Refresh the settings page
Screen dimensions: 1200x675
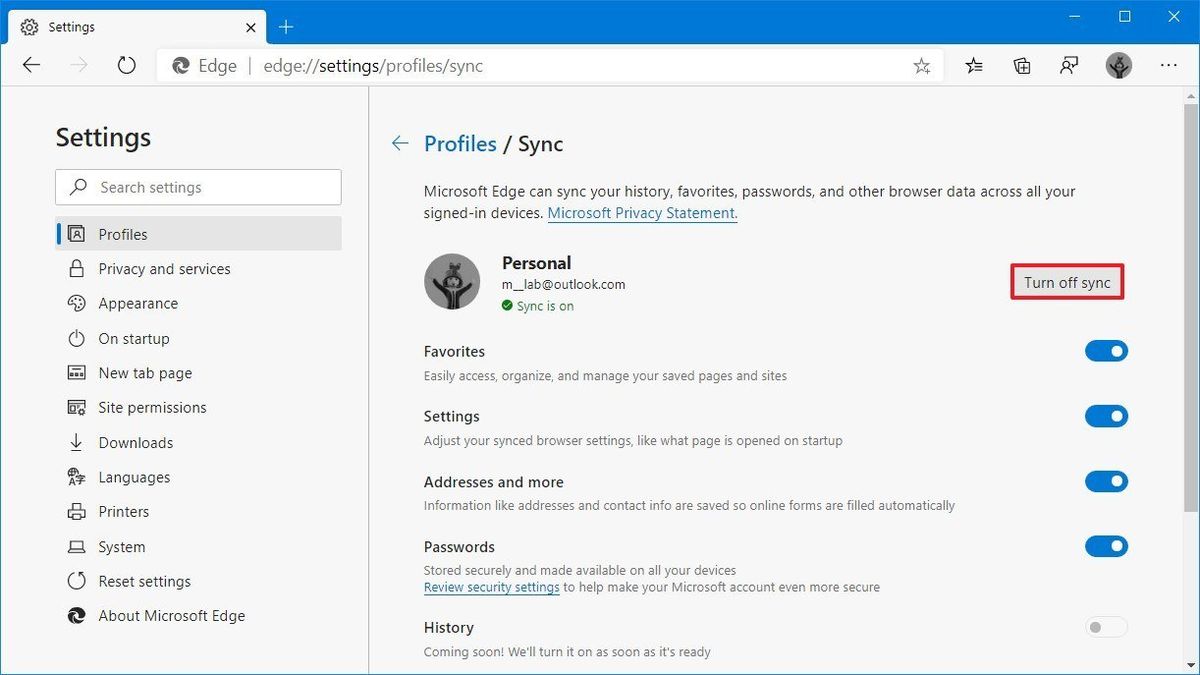click(x=125, y=64)
